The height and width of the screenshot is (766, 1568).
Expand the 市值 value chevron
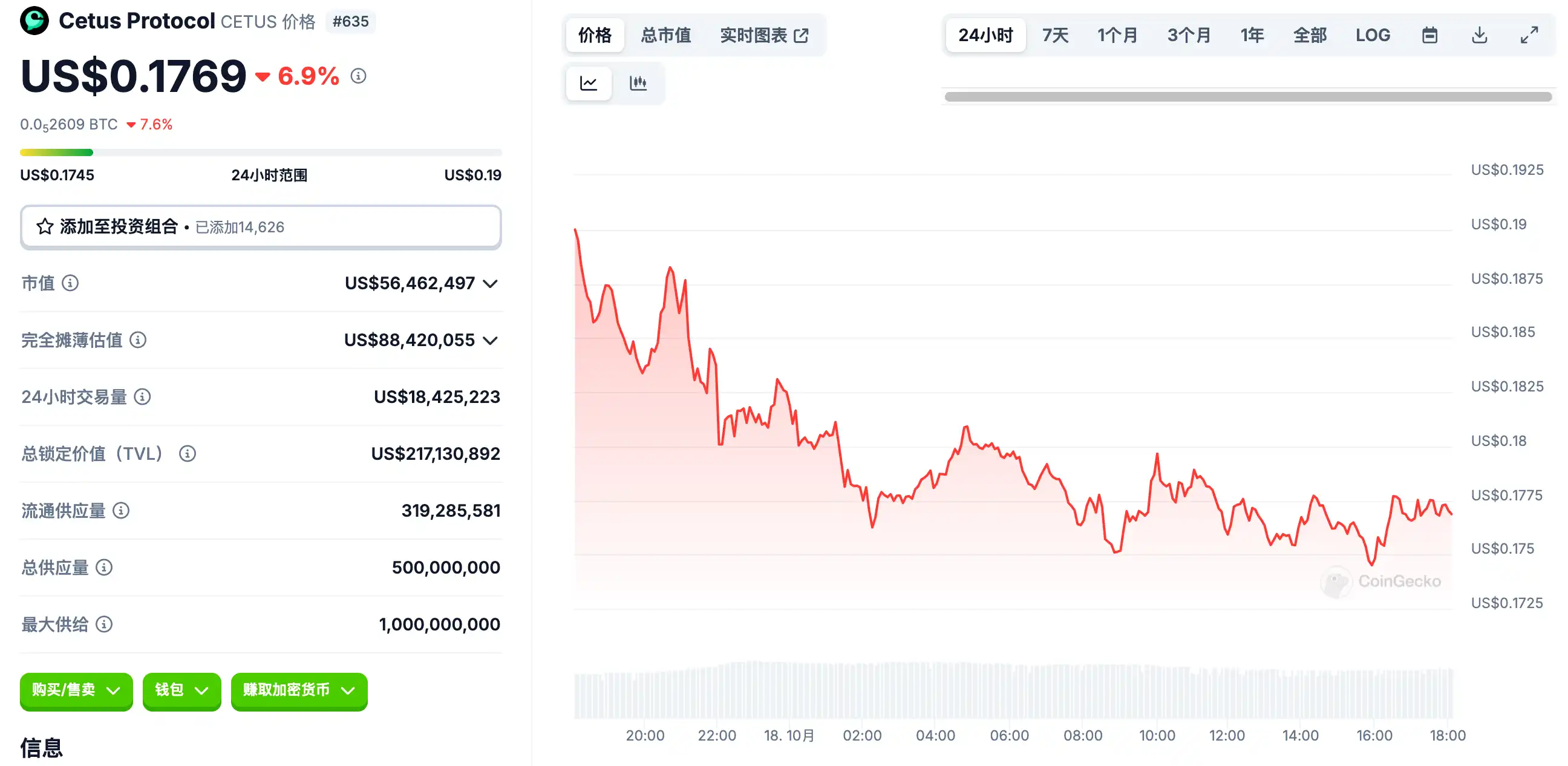click(490, 284)
